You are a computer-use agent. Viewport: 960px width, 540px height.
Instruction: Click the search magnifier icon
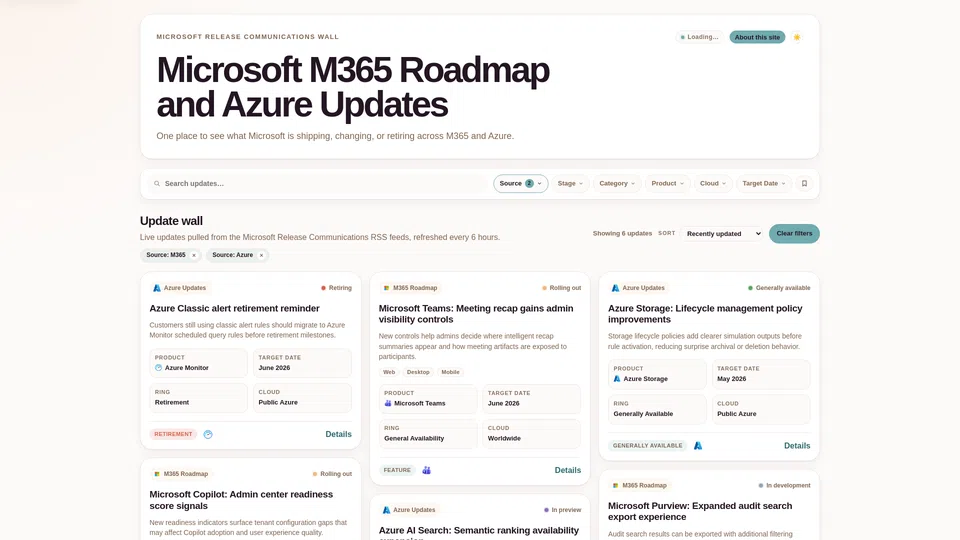pos(157,184)
